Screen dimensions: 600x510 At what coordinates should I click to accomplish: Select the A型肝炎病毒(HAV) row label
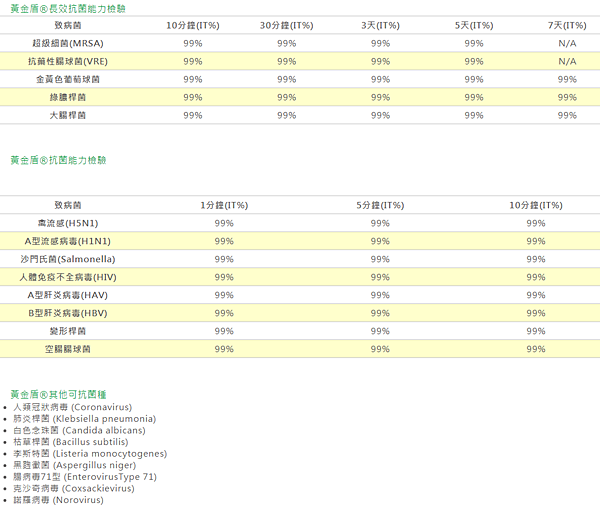(68, 295)
